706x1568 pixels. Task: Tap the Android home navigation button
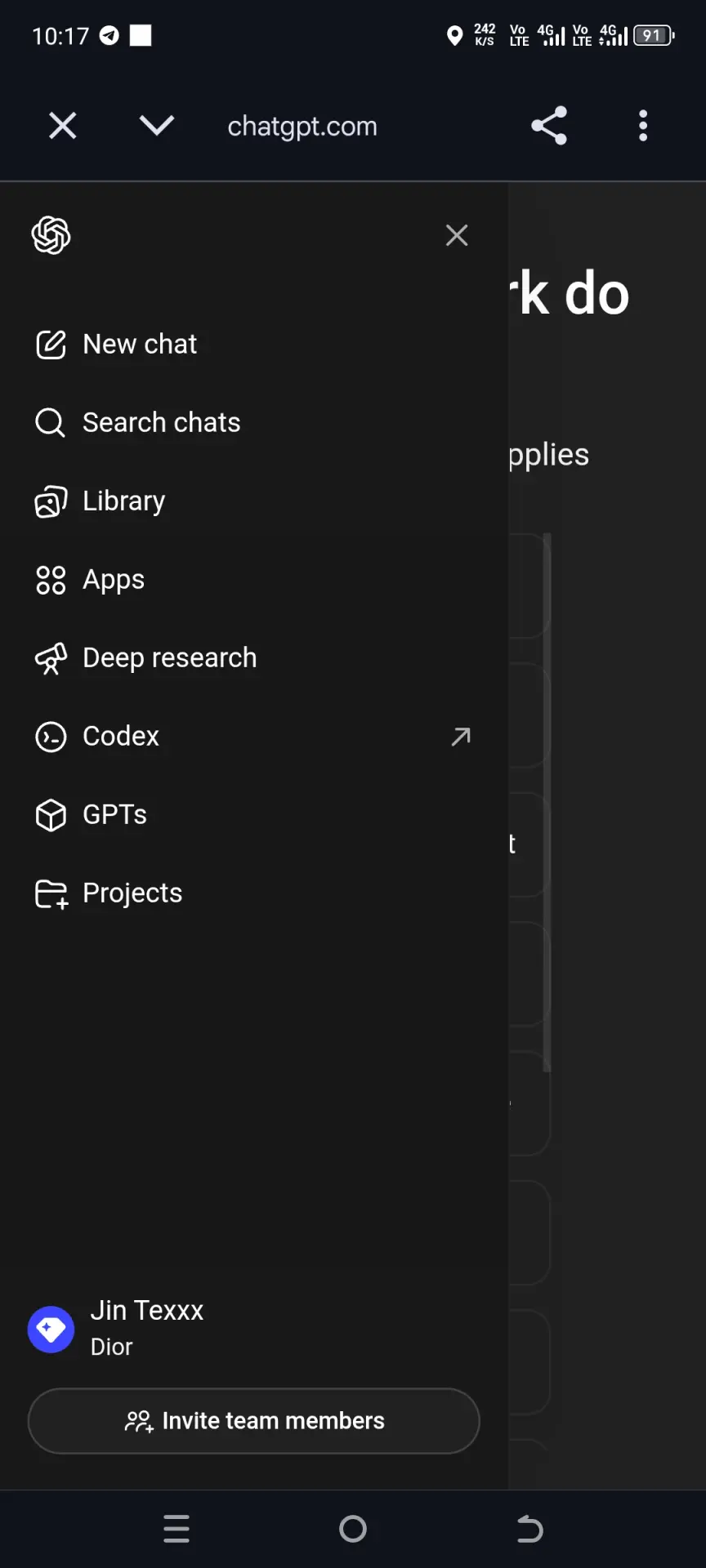(353, 1529)
